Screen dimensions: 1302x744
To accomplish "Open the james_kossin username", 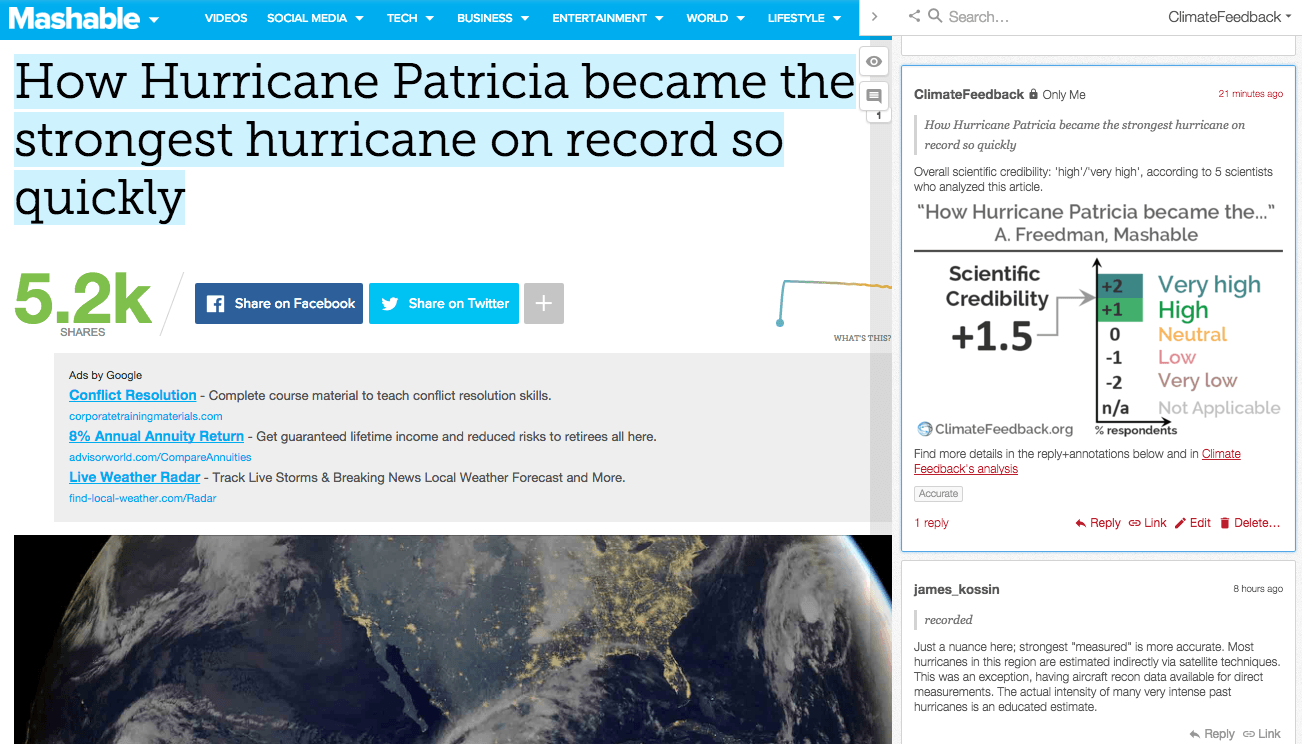I will pos(956,589).
